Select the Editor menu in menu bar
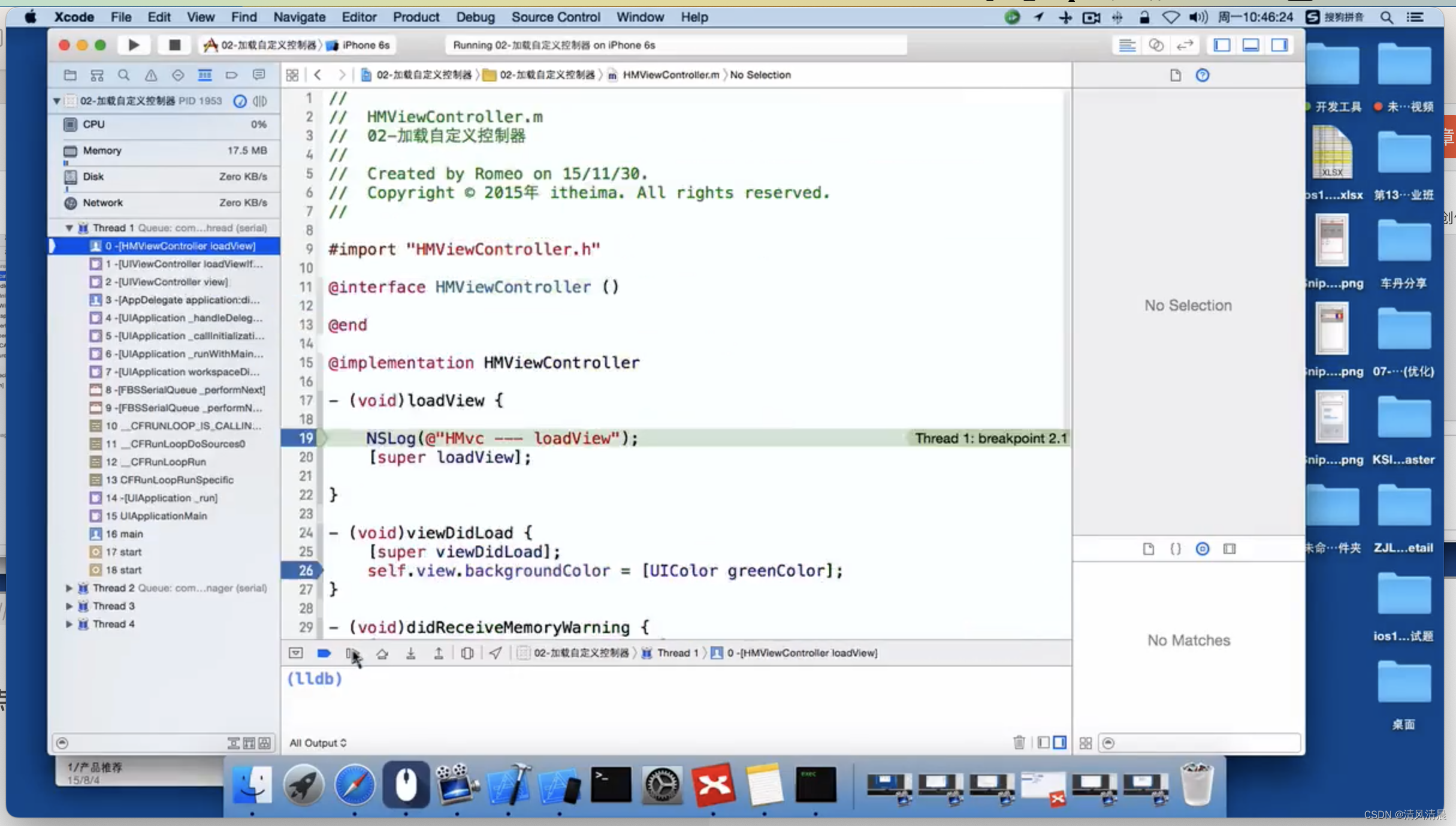This screenshot has height=826, width=1456. pos(358,17)
